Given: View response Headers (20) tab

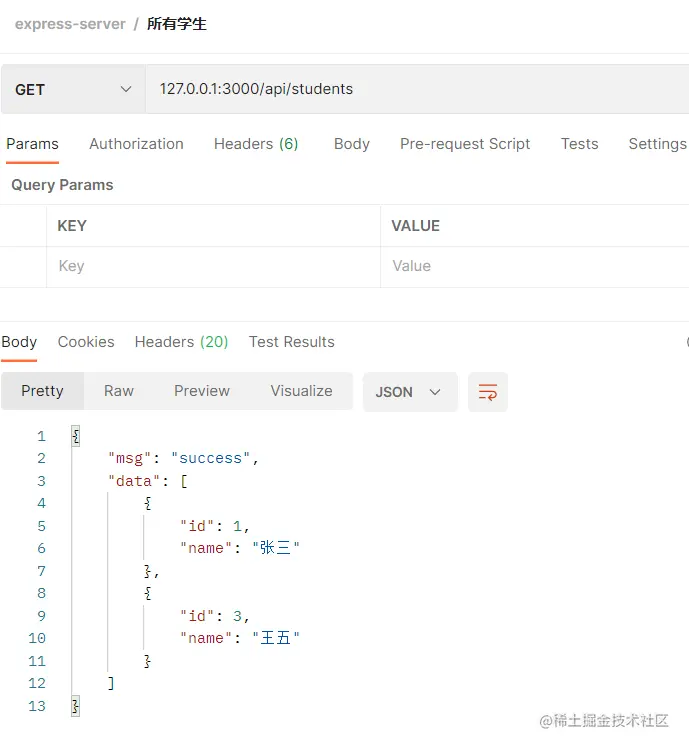Looking at the screenshot, I should point(181,342).
